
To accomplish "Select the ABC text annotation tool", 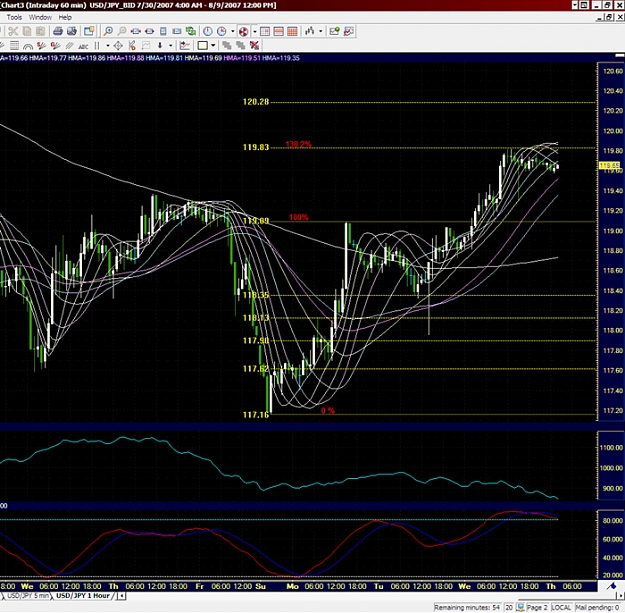I will click(83, 45).
